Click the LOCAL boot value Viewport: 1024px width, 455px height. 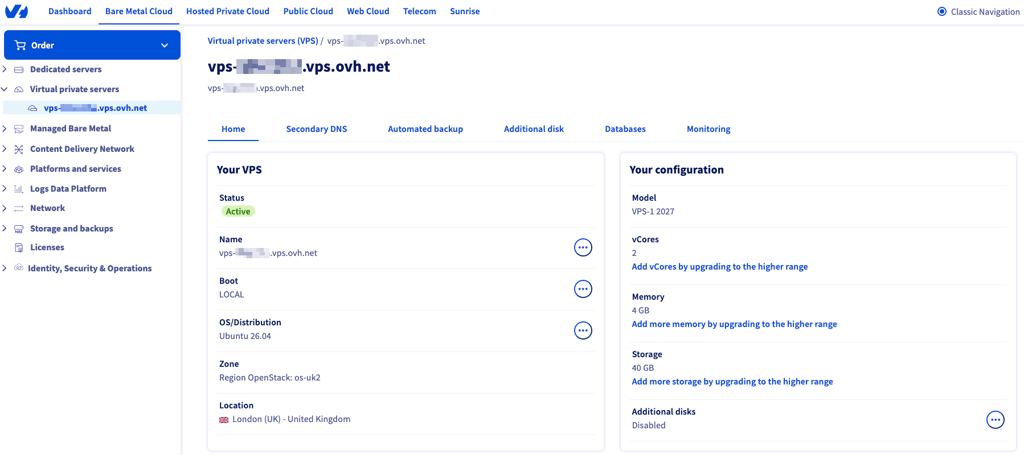pyautogui.click(x=232, y=294)
